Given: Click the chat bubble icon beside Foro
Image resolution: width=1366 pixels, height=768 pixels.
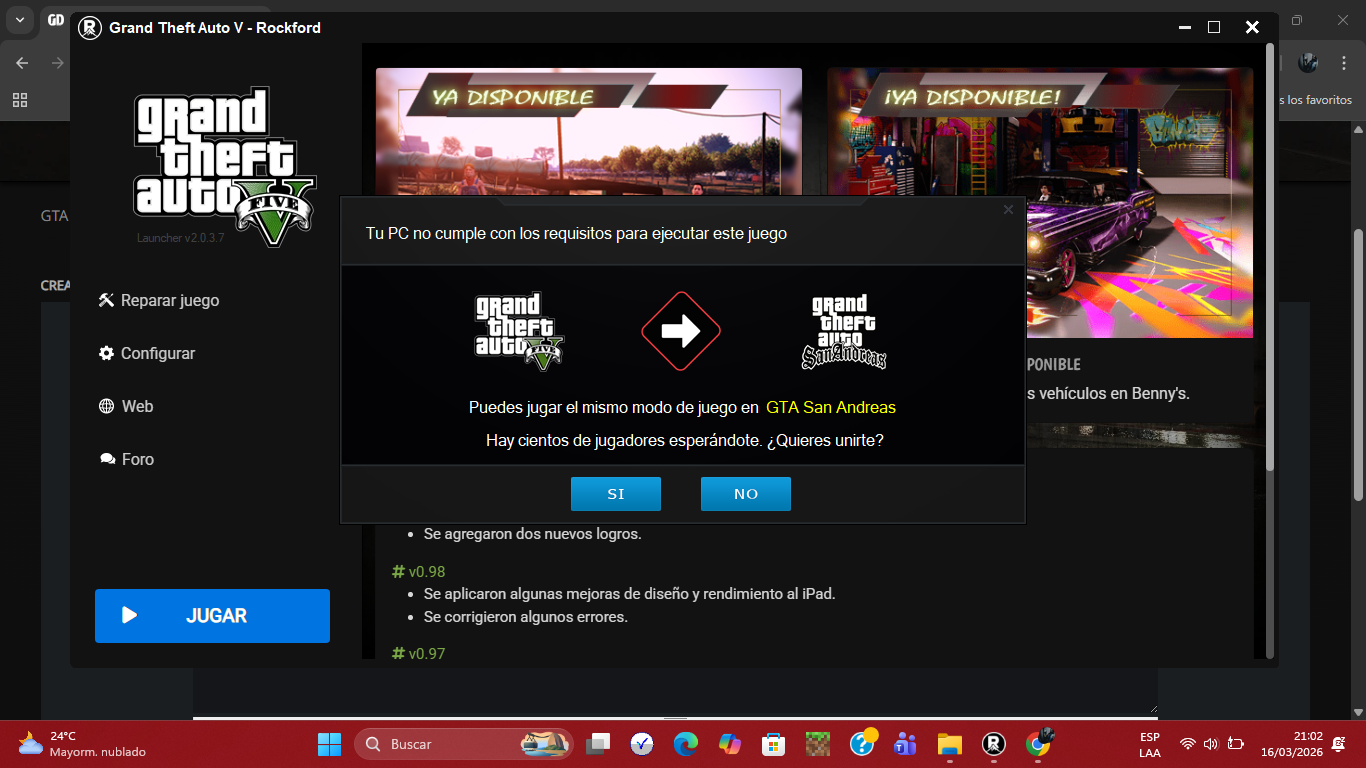Looking at the screenshot, I should 107,460.
